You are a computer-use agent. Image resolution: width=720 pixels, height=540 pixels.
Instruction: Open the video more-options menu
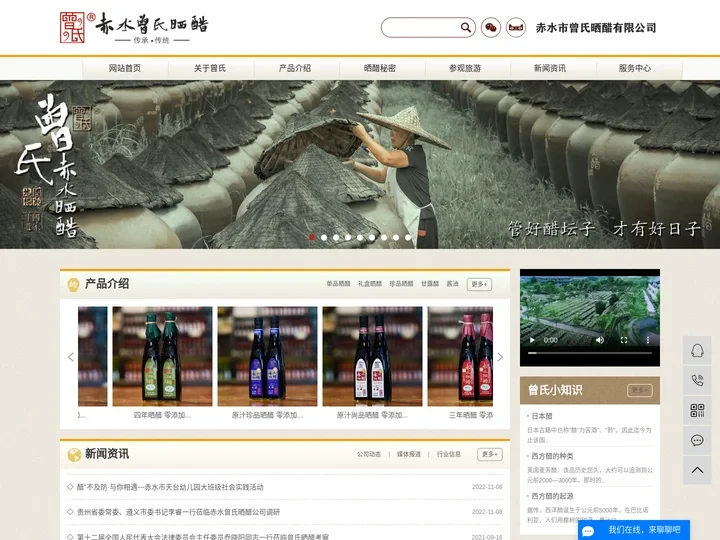[x=648, y=340]
